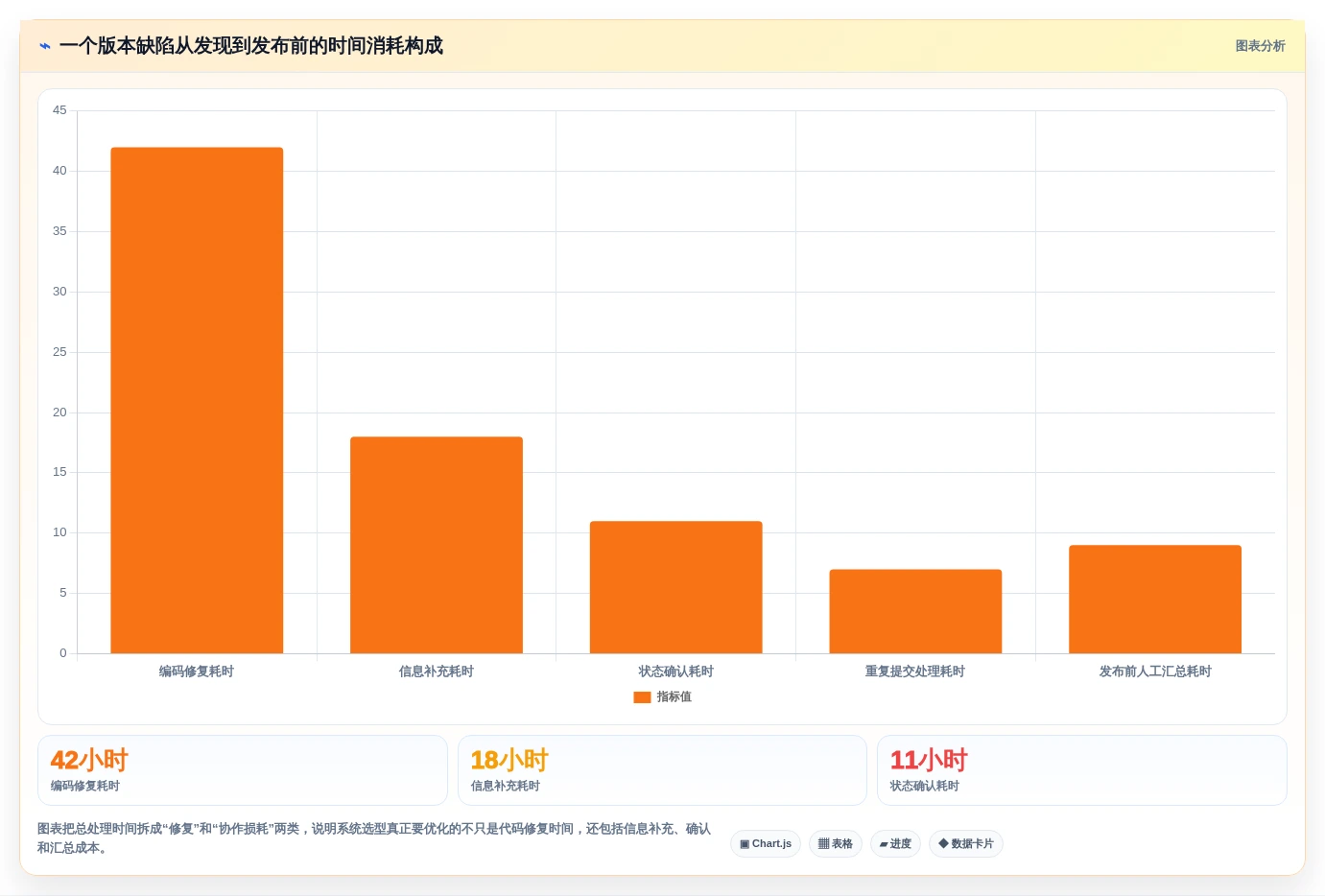Click the 指标值 legend label
This screenshot has width=1325, height=896.
point(674,697)
